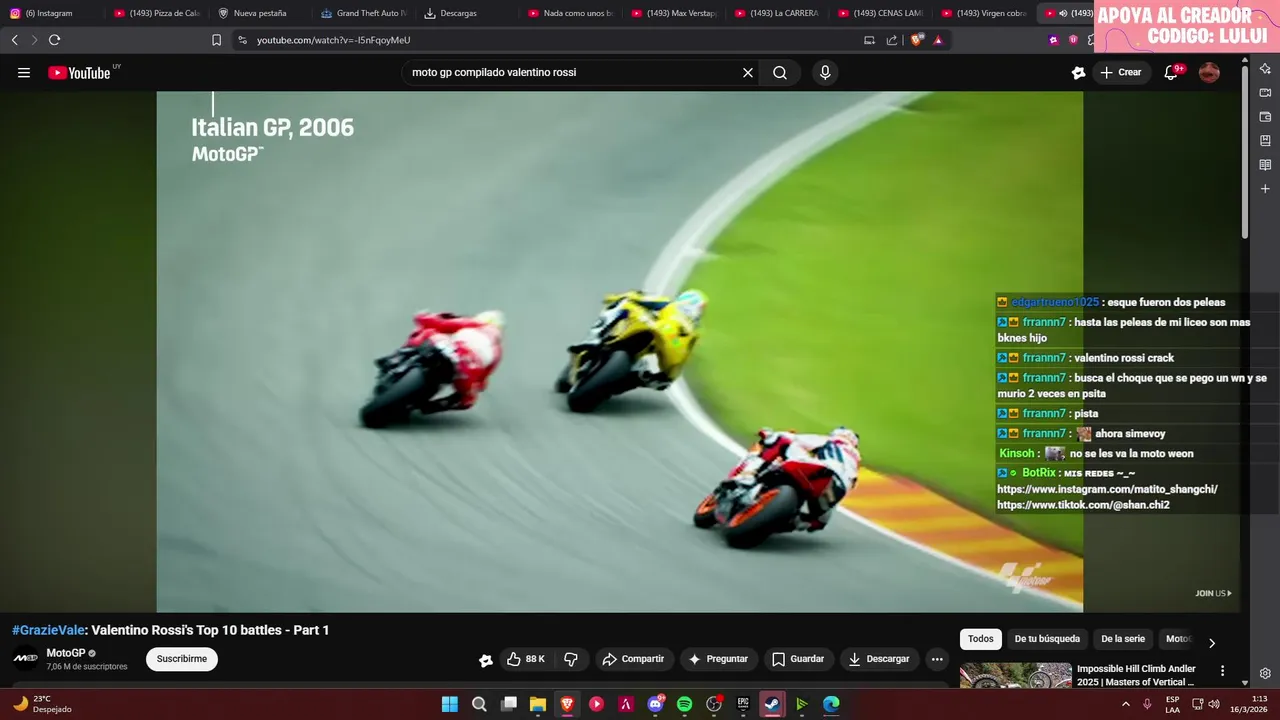Image resolution: width=1280 pixels, height=720 pixels.
Task: Open Brave Leo AI sidebar sparkle icon
Action: [x=1265, y=68]
